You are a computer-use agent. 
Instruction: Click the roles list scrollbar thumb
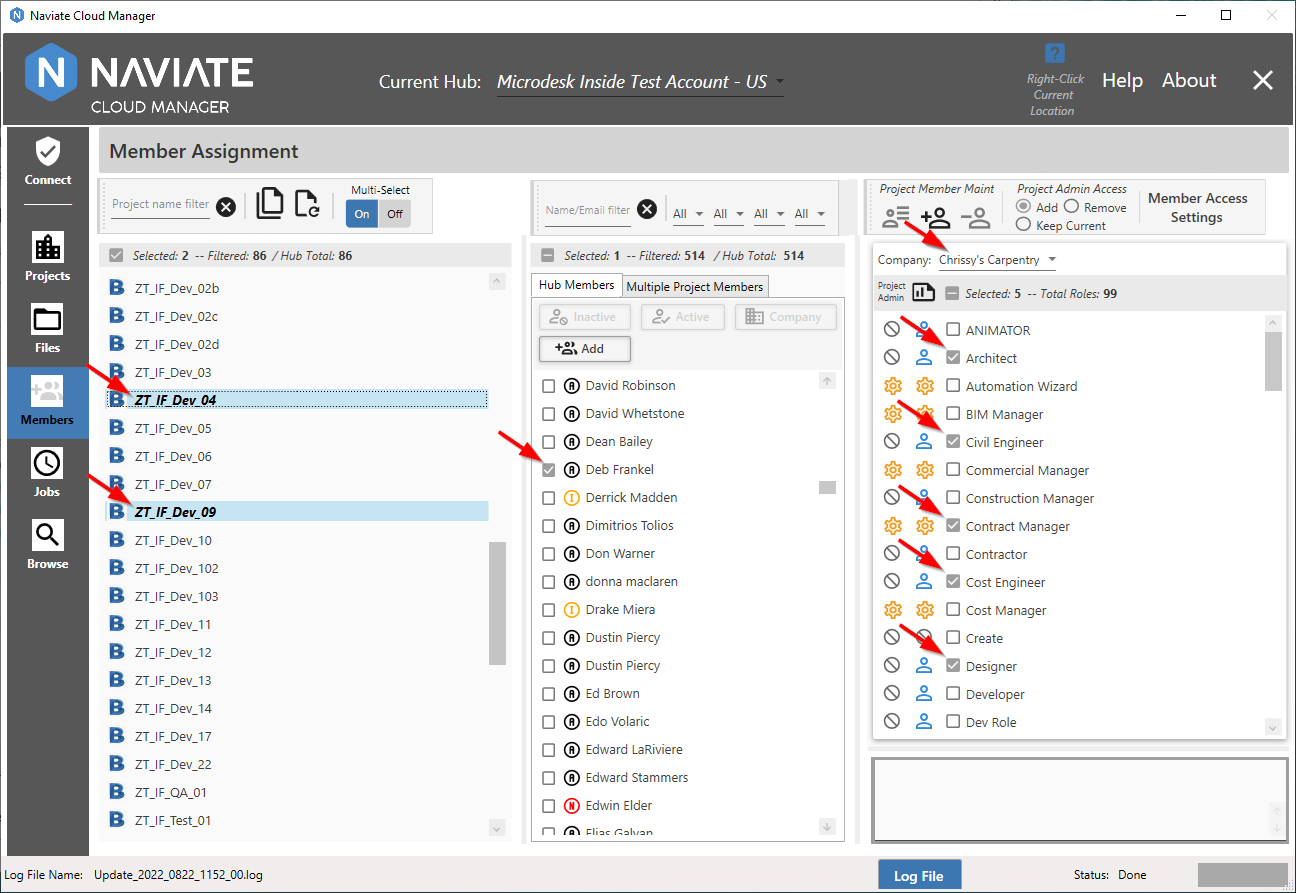pos(1273,361)
